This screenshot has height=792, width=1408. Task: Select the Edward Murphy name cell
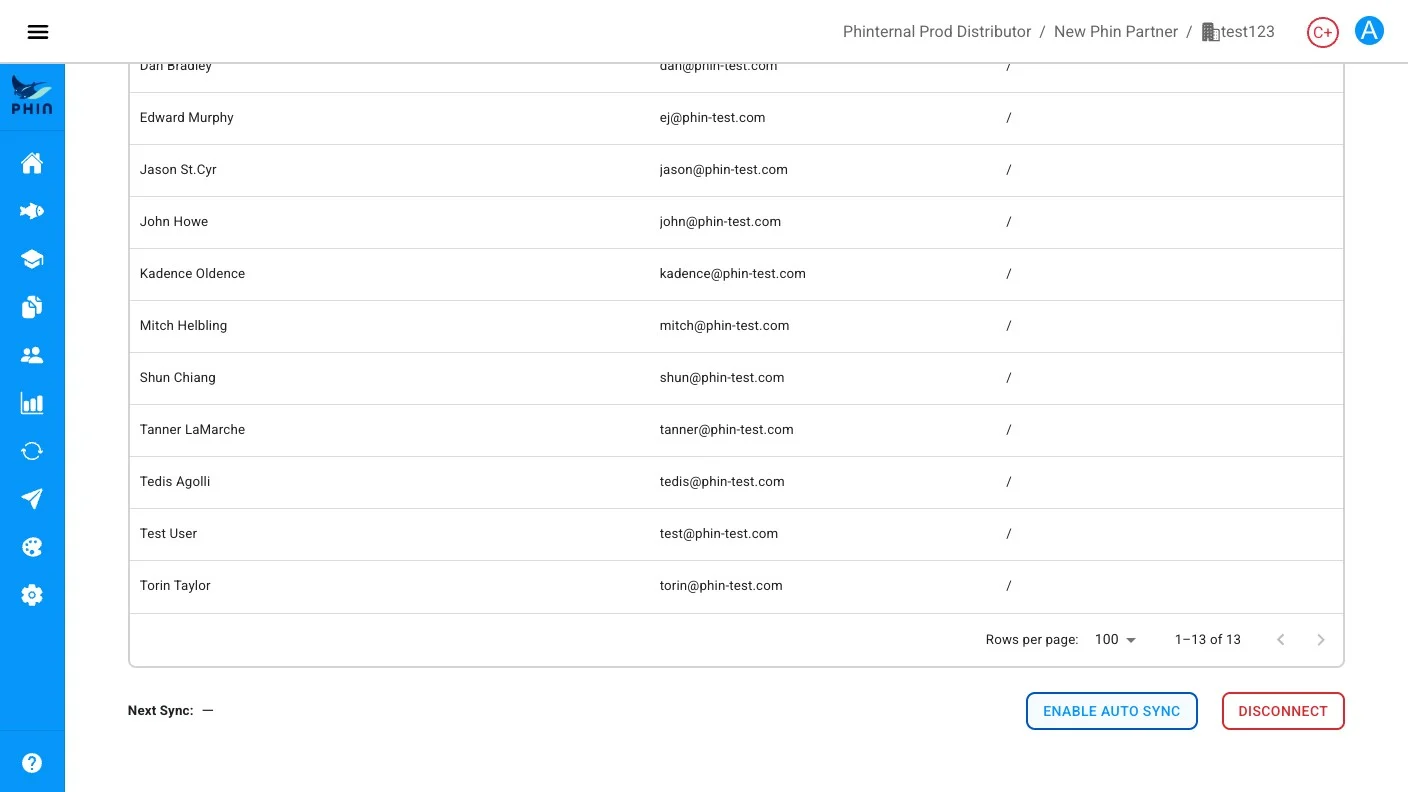[x=187, y=118]
